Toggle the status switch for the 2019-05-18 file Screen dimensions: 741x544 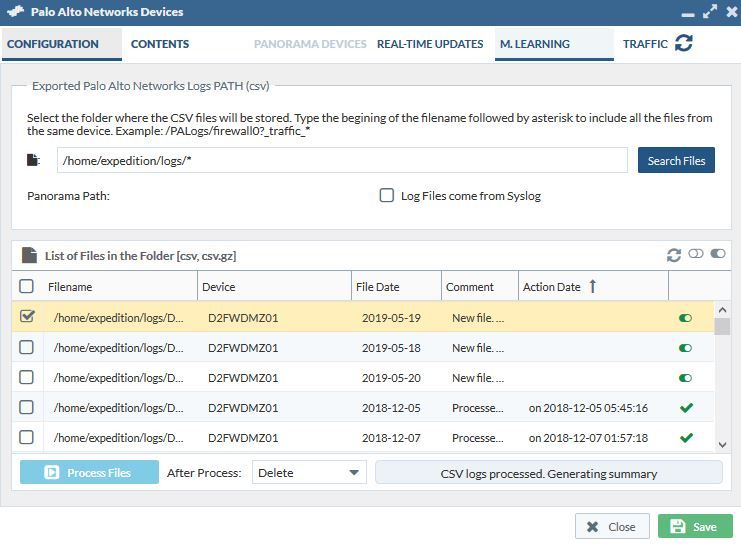(685, 348)
